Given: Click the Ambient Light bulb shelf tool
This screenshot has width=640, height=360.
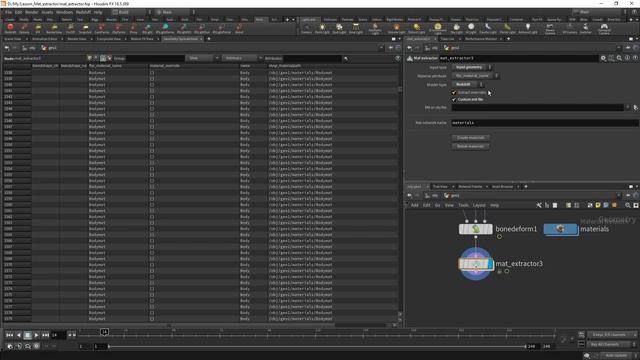Looking at the screenshot, I should (528, 28).
